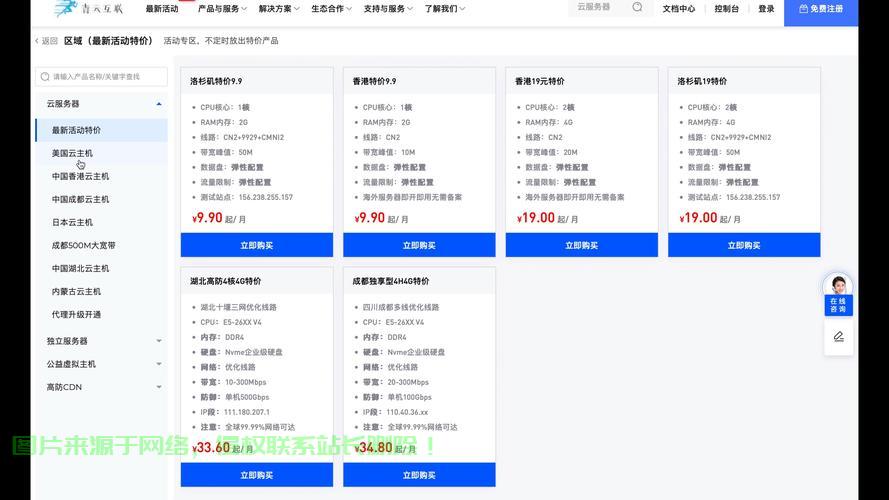Expand the 支持与服务 menu
Viewport: 889px width, 500px height.
388,9
